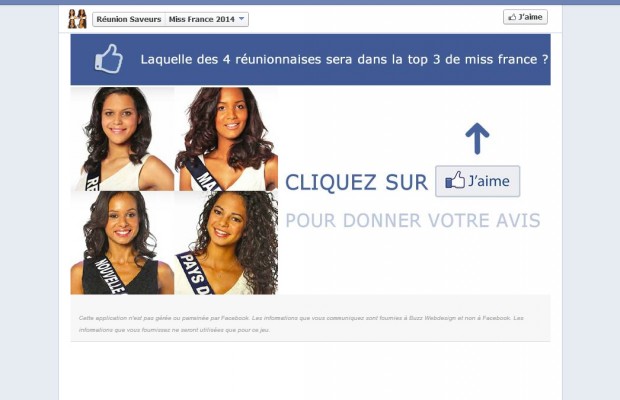Open the Miss France 2014 dropdown
620x400 pixels.
(x=206, y=19)
